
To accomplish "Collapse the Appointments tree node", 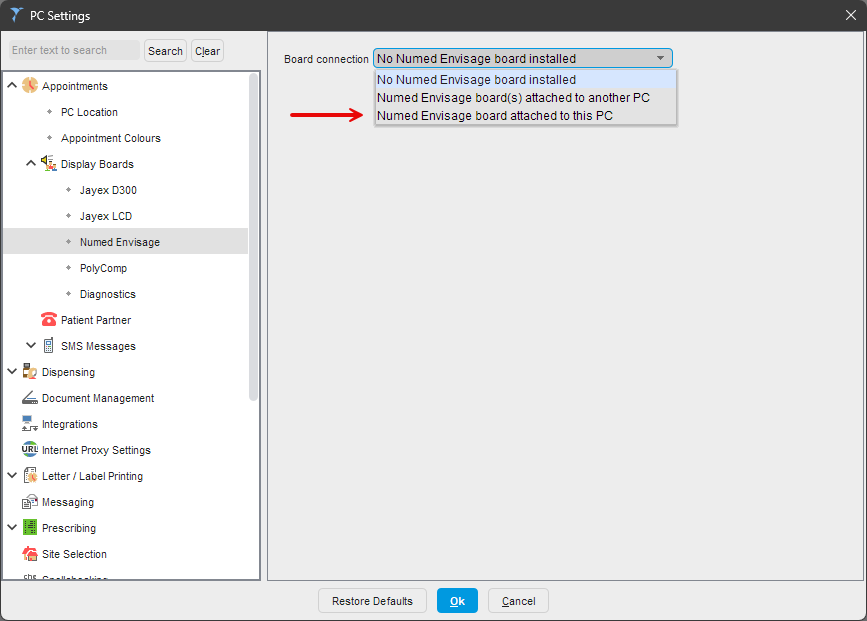I will [12, 86].
